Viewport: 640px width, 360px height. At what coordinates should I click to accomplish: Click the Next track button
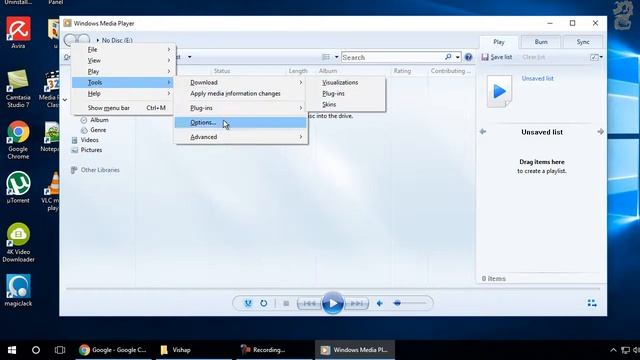[357, 303]
